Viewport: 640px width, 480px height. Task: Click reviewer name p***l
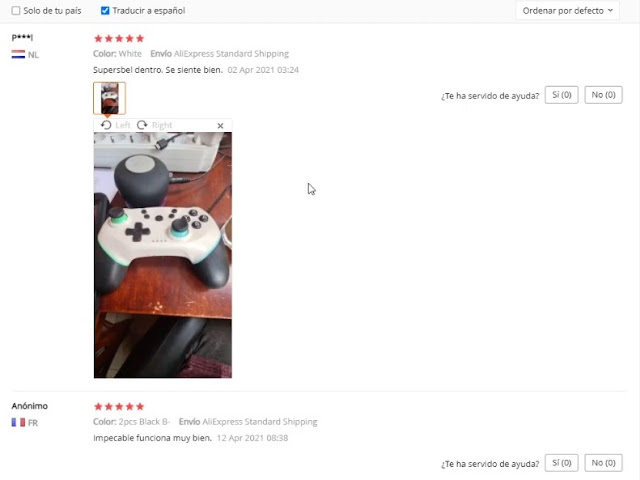pos(22,37)
